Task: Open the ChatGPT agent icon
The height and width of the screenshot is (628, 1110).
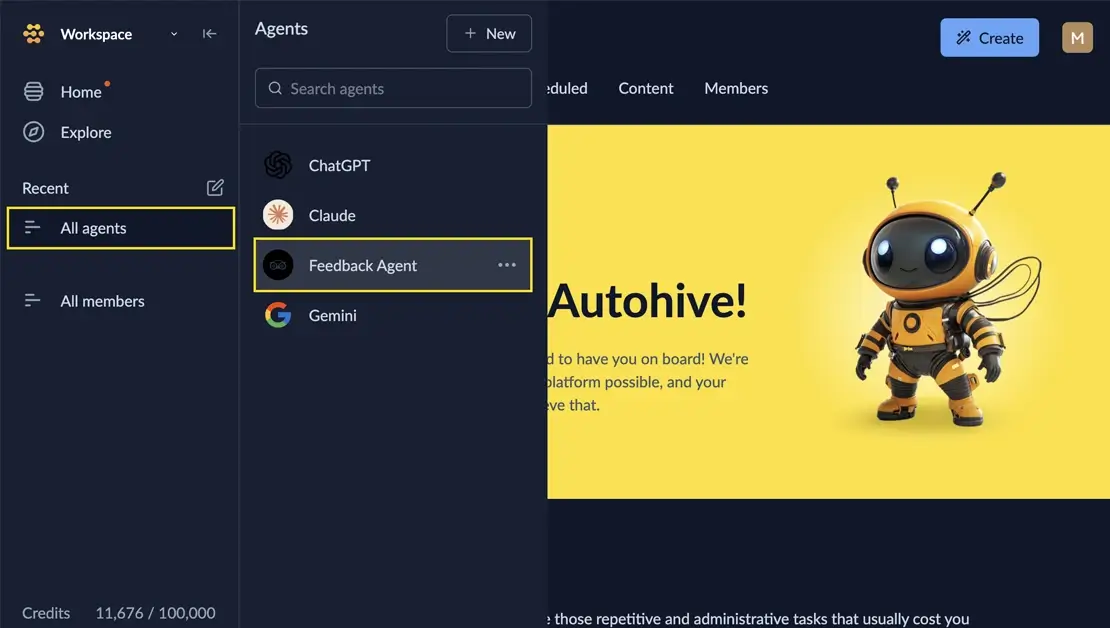Action: point(278,165)
